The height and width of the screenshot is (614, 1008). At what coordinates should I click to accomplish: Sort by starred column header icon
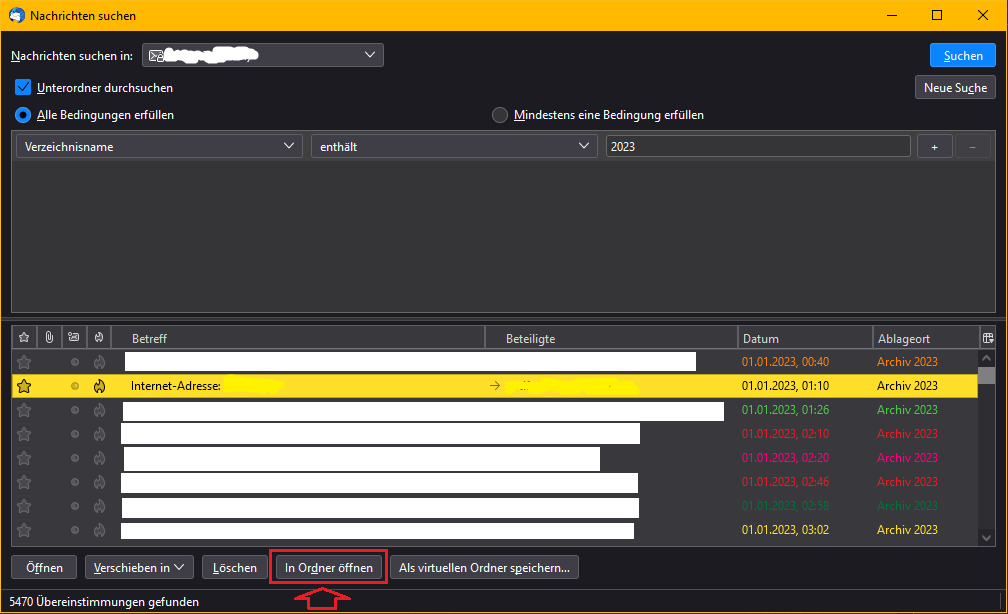point(24,338)
